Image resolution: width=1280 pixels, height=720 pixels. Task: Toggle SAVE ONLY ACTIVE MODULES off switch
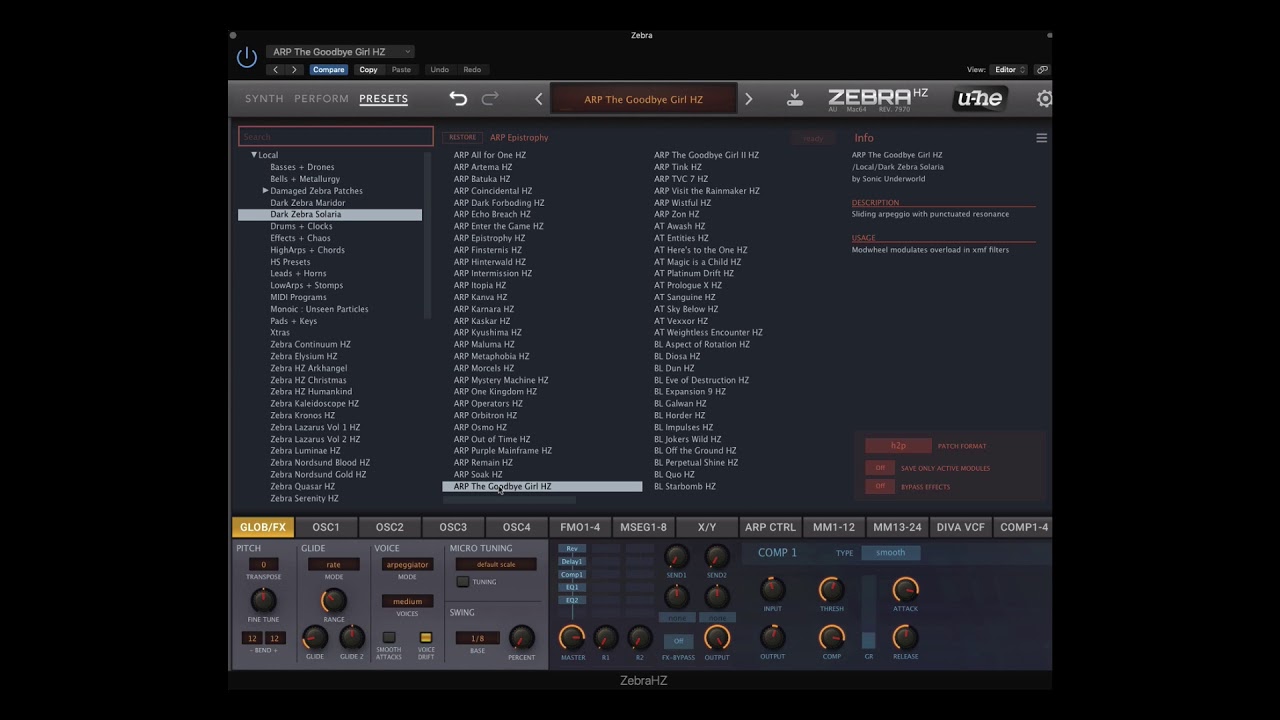[x=880, y=468]
